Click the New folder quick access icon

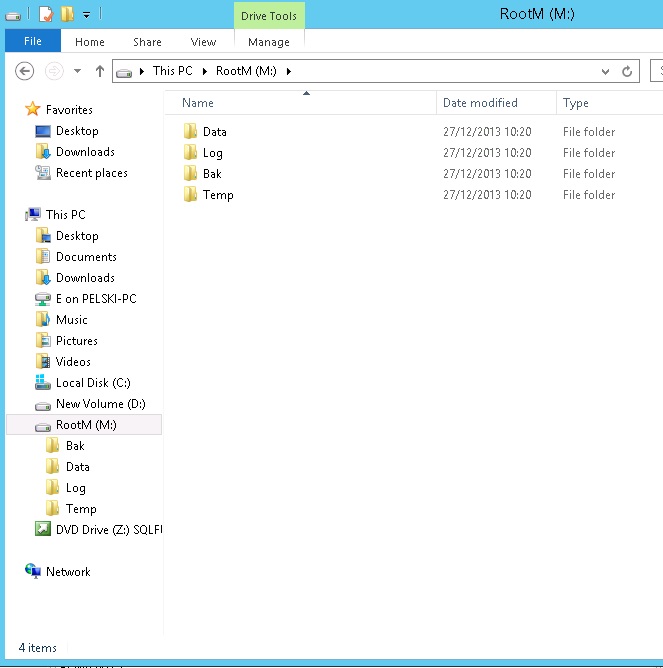[67, 14]
